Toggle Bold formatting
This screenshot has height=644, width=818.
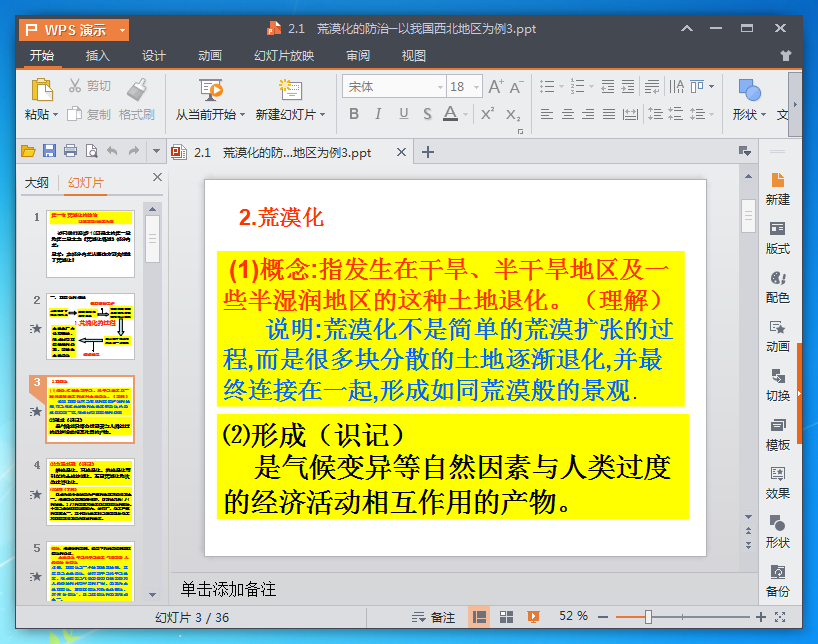(354, 114)
